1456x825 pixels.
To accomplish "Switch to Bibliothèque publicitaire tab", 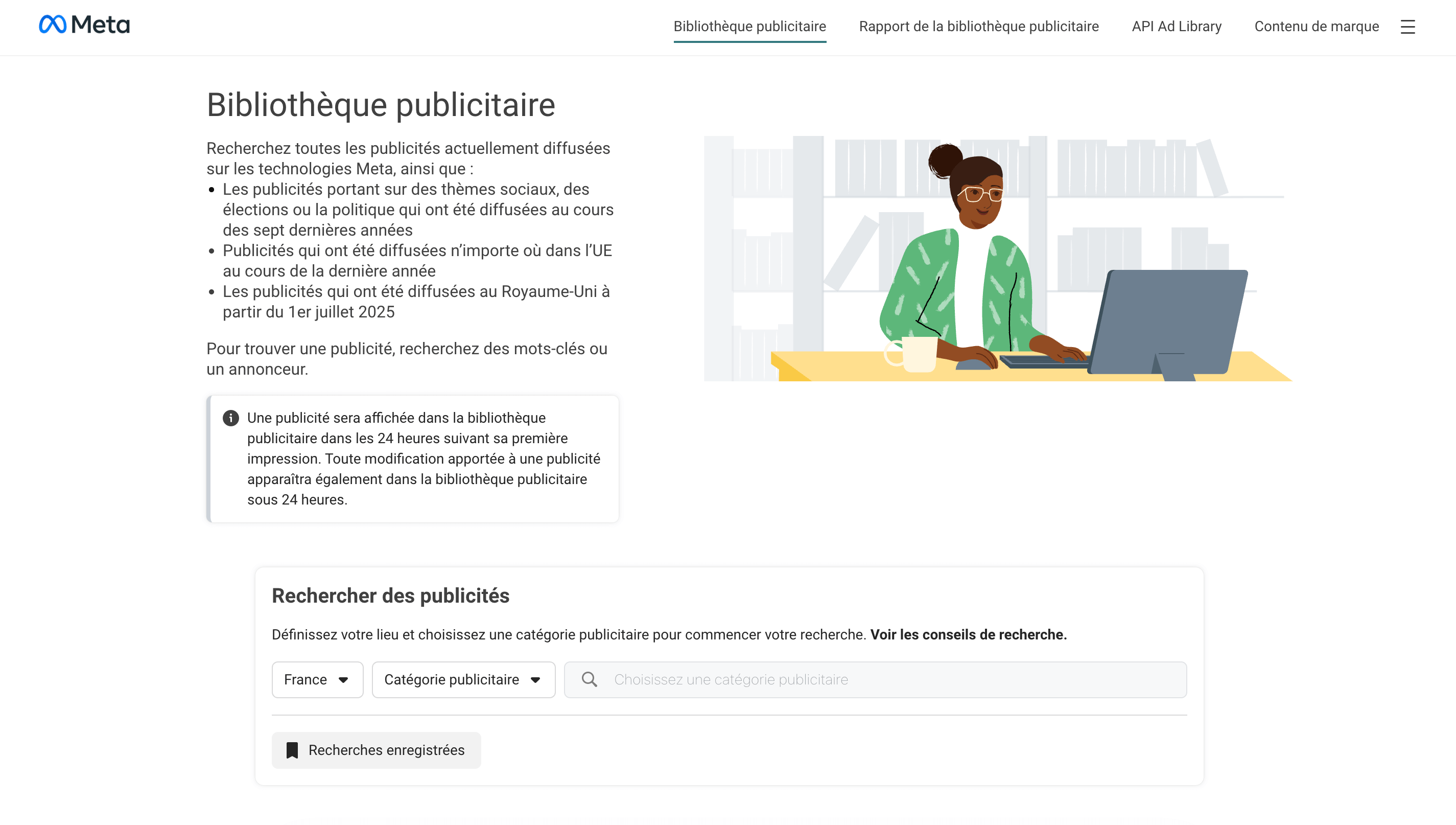I will pos(749,26).
